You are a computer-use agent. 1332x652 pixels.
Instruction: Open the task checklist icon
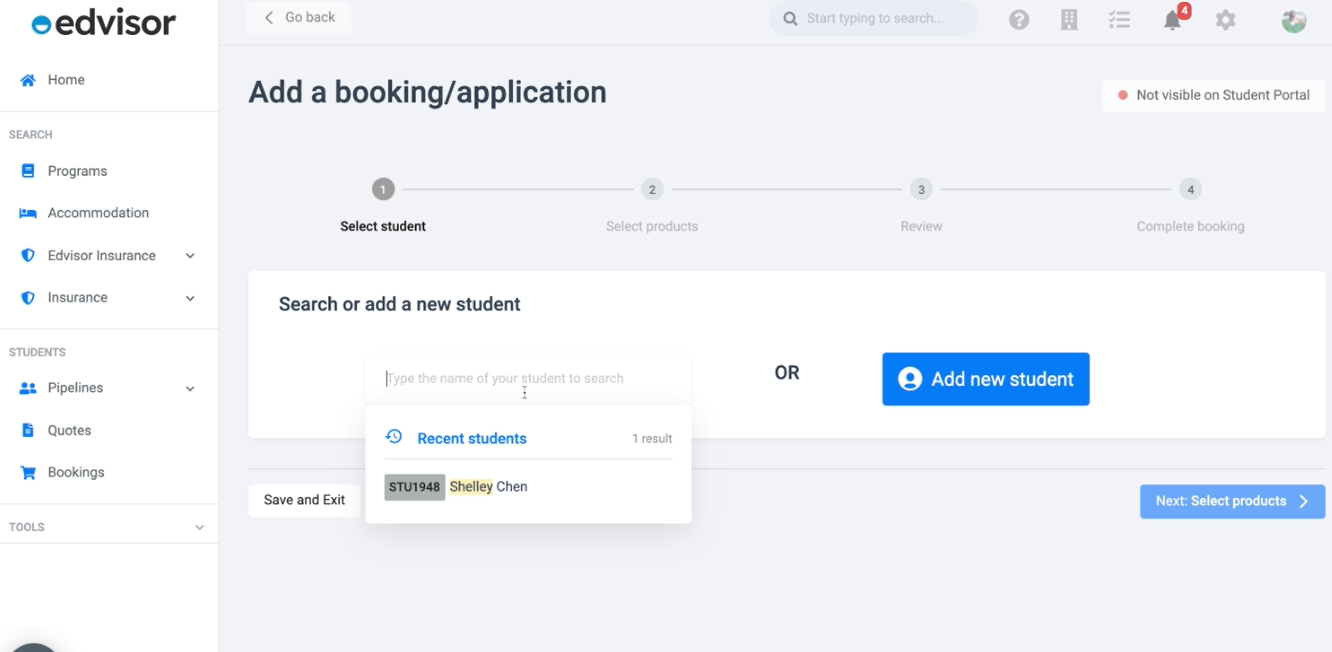1119,20
